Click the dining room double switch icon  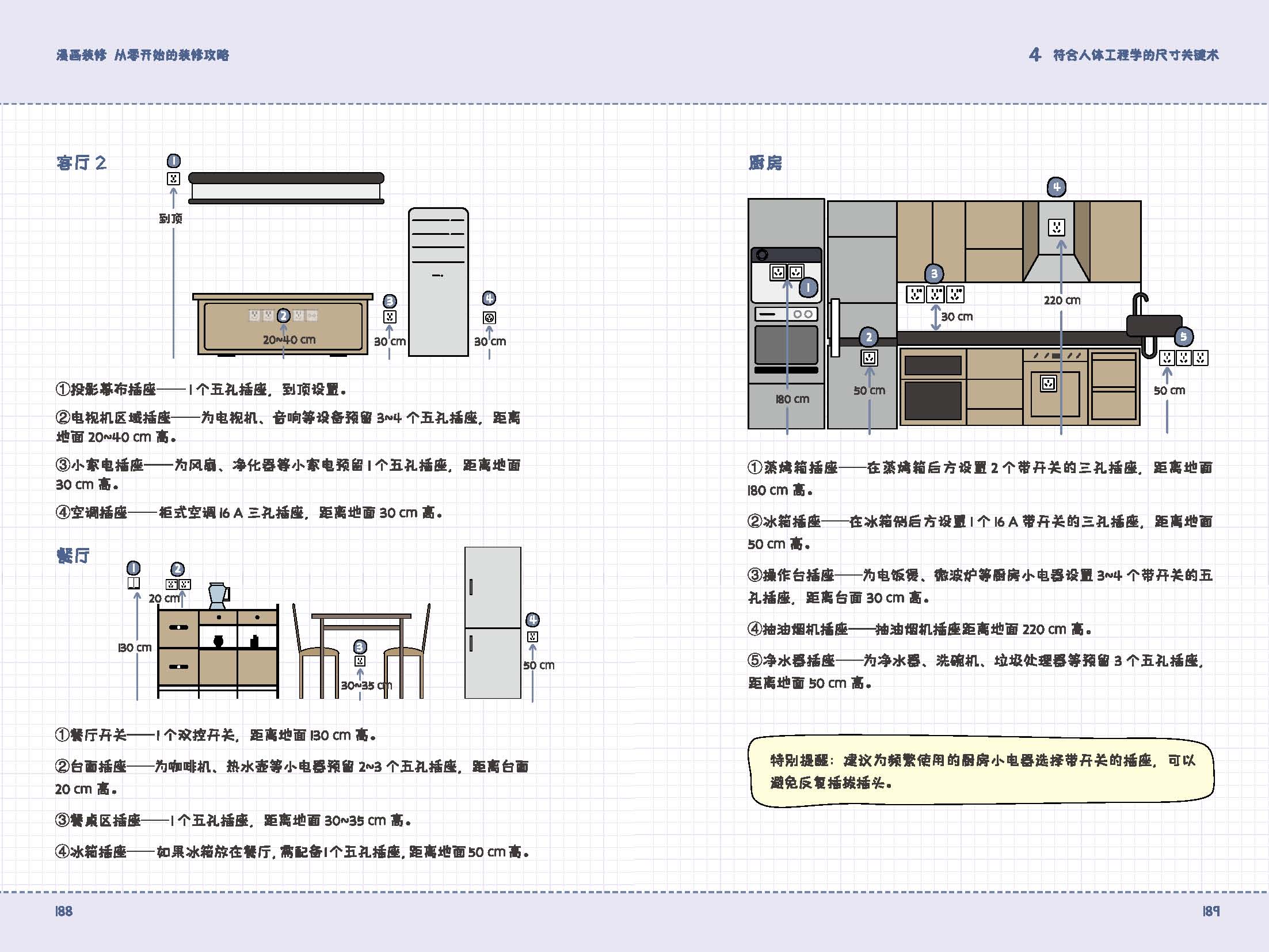134,583
